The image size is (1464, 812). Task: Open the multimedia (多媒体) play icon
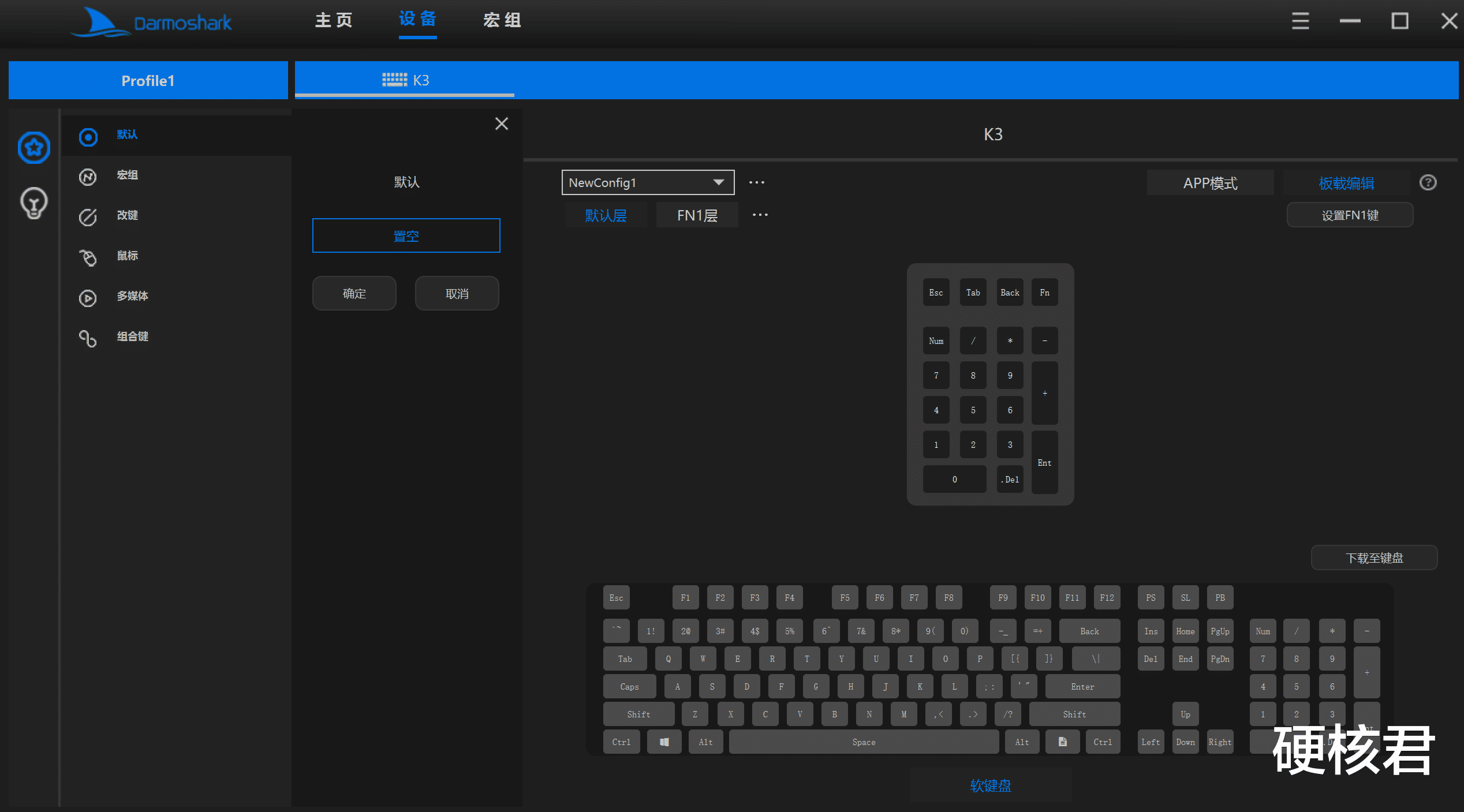88,297
